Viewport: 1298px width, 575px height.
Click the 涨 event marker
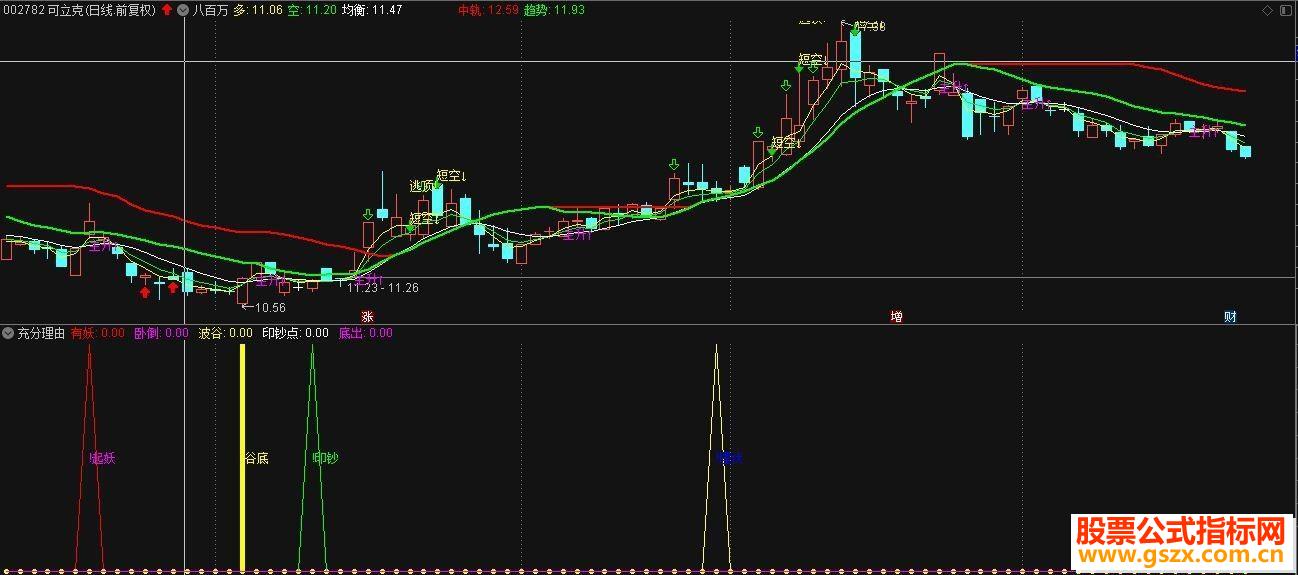point(368,317)
